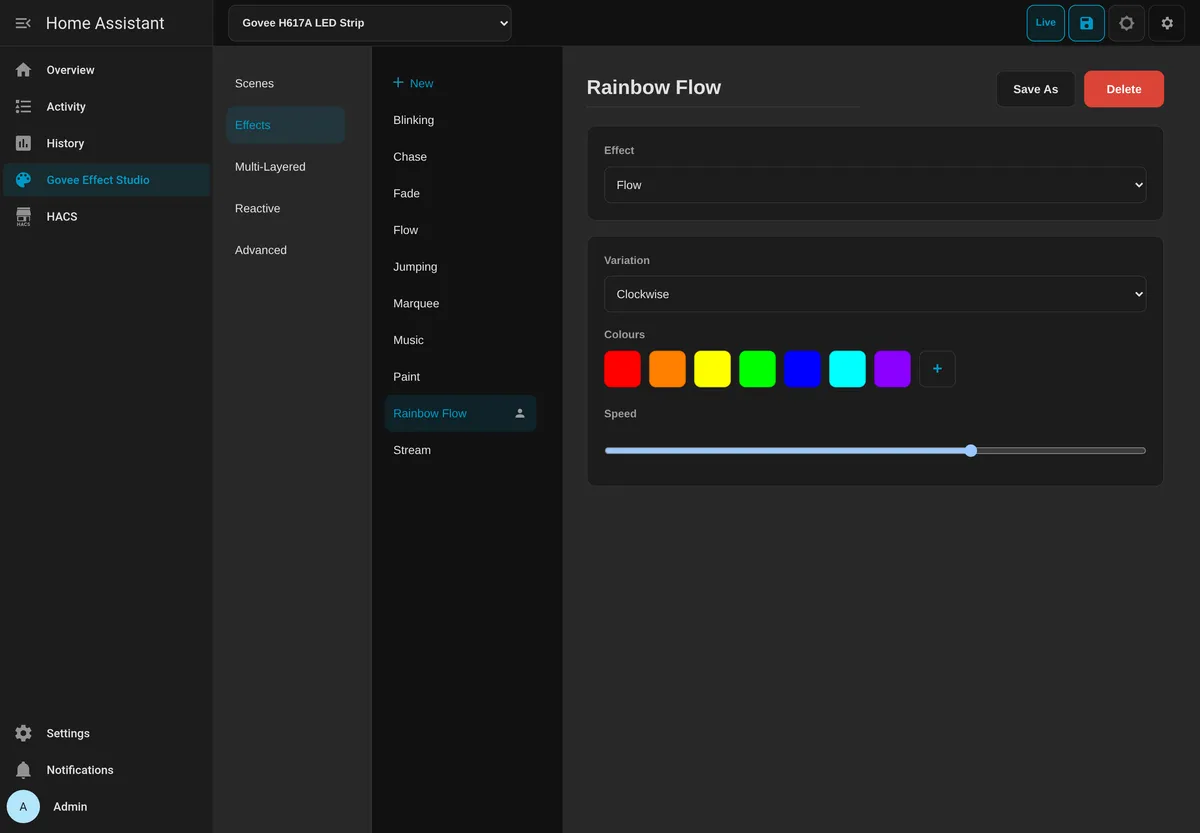The width and height of the screenshot is (1200, 833).
Task: Select the Music effect
Action: click(x=460, y=340)
